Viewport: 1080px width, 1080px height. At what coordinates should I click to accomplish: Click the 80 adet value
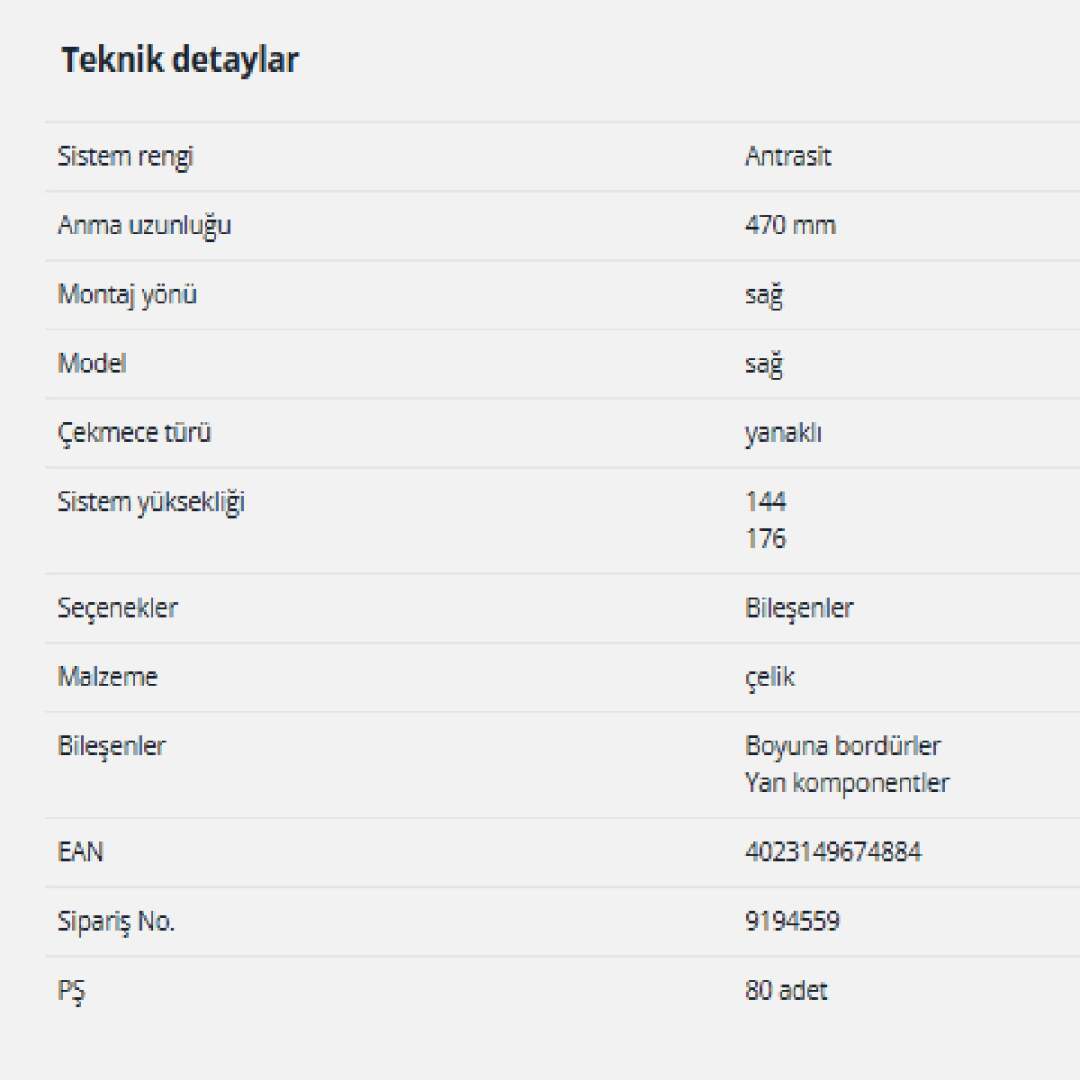786,991
